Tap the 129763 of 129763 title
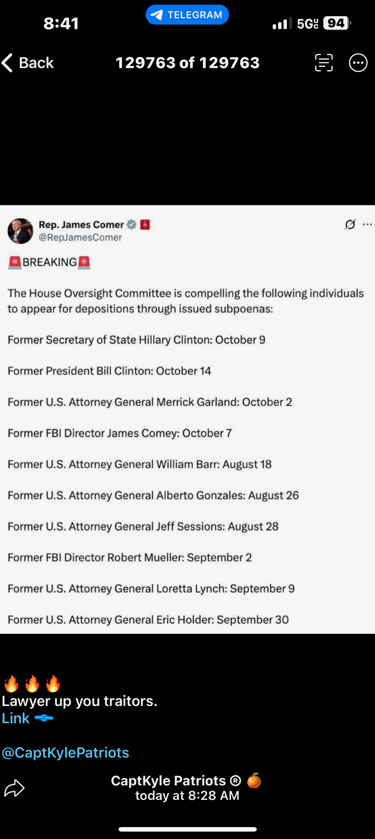Viewport: 375px width, 839px height. (x=187, y=63)
